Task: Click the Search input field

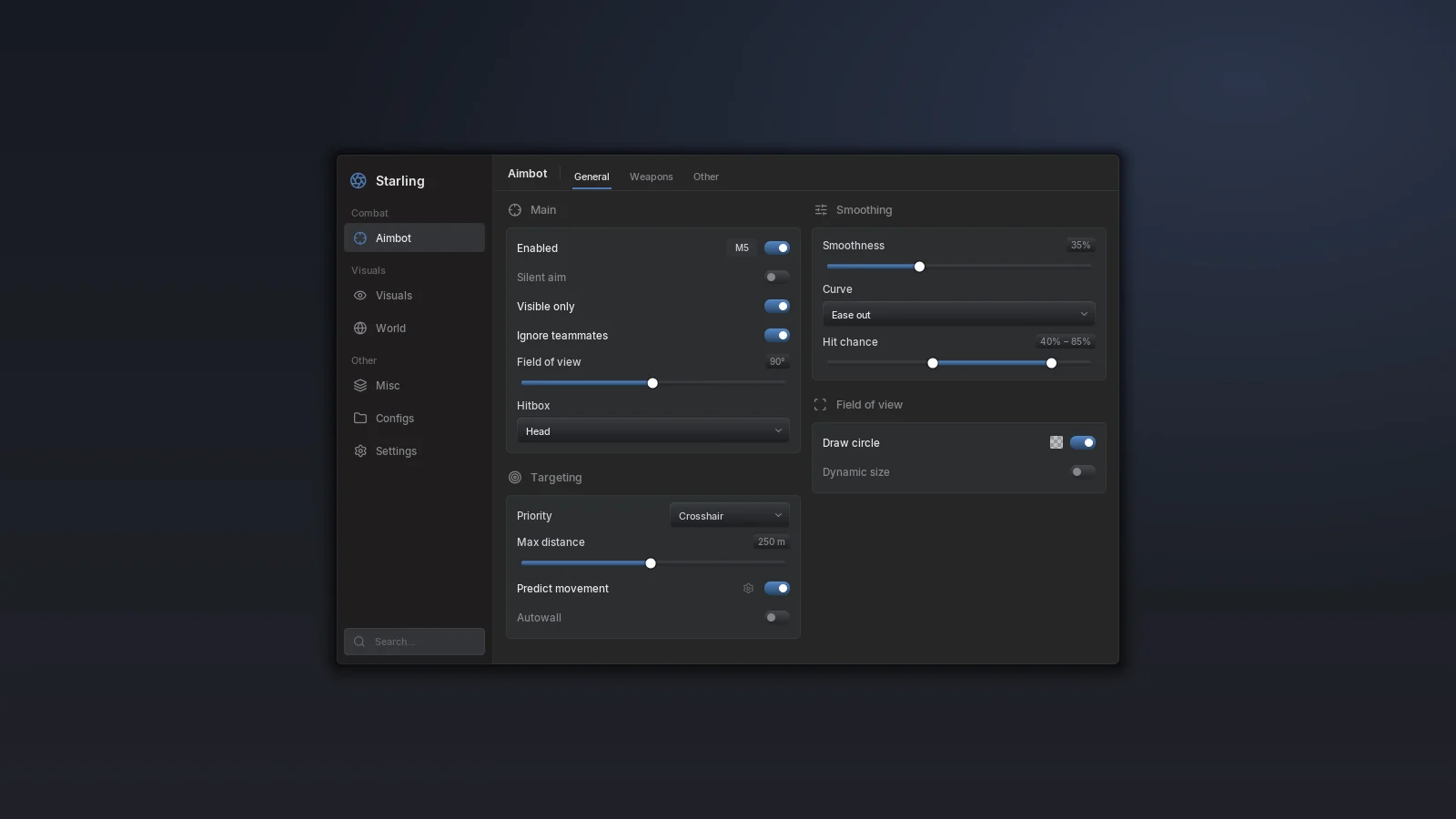Action: pos(414,642)
